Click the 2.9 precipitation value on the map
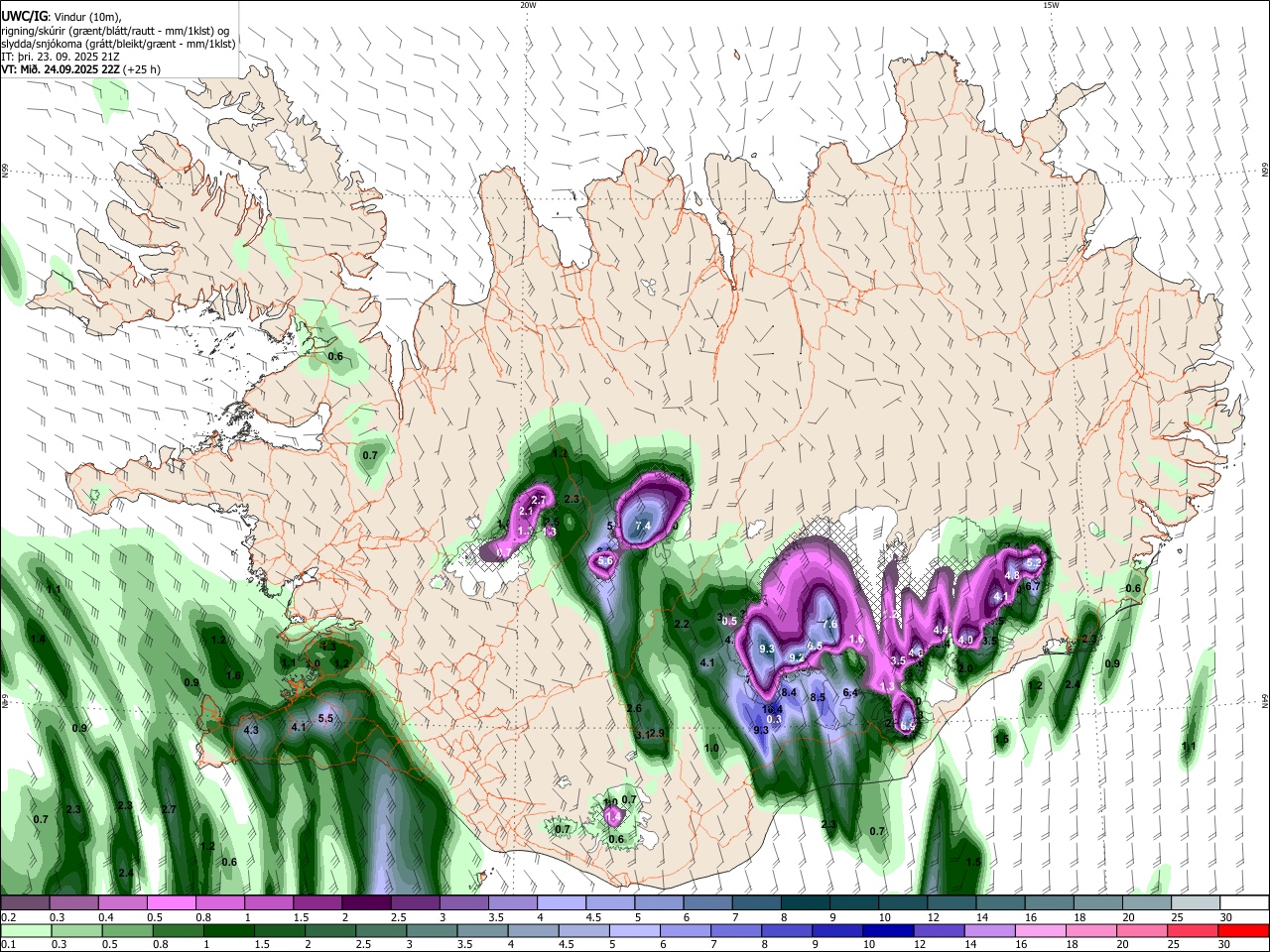Image resolution: width=1270 pixels, height=952 pixels. (x=656, y=733)
